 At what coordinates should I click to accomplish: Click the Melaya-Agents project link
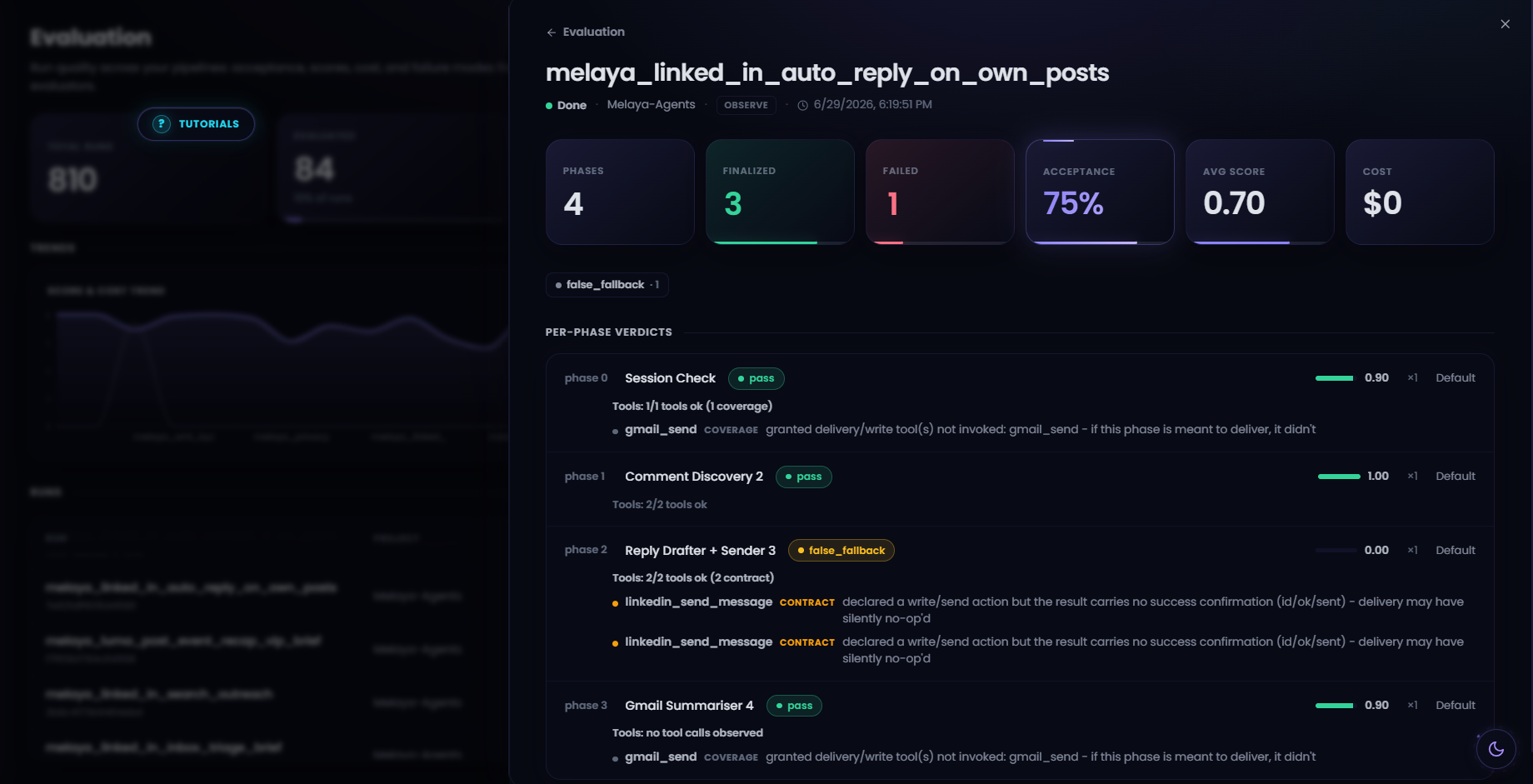651,105
